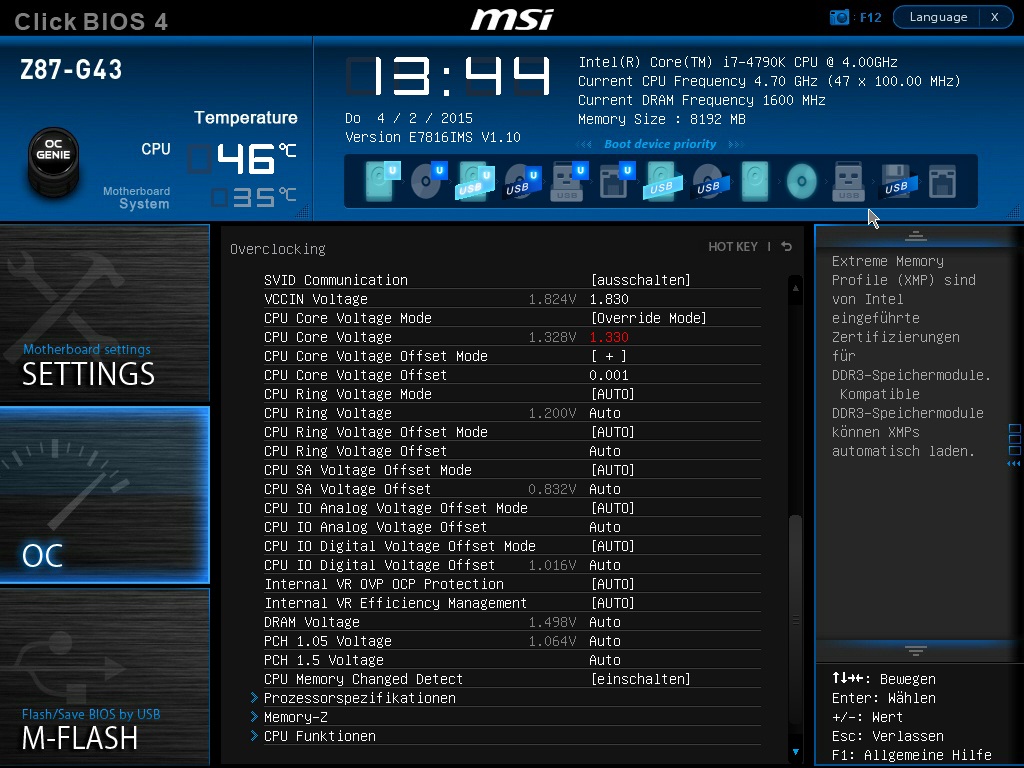Click left arrows beside Boot device priority
This screenshot has width=1024, height=768.
click(x=584, y=144)
